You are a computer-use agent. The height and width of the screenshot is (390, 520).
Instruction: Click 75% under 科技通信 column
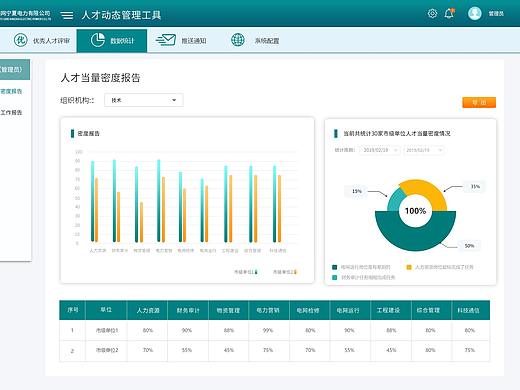[469, 350]
